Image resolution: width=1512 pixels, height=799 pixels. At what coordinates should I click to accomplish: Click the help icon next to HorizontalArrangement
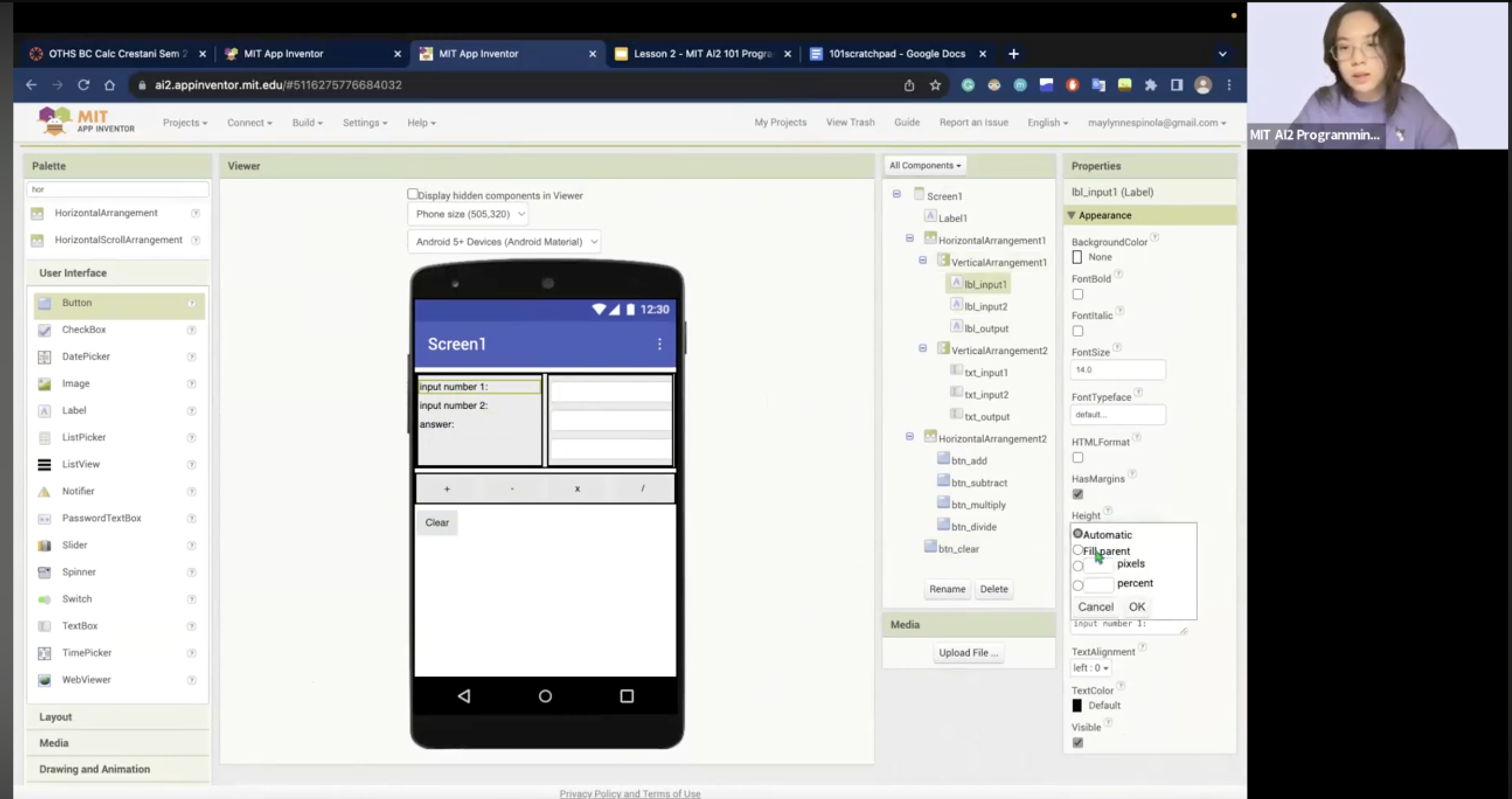pos(195,213)
